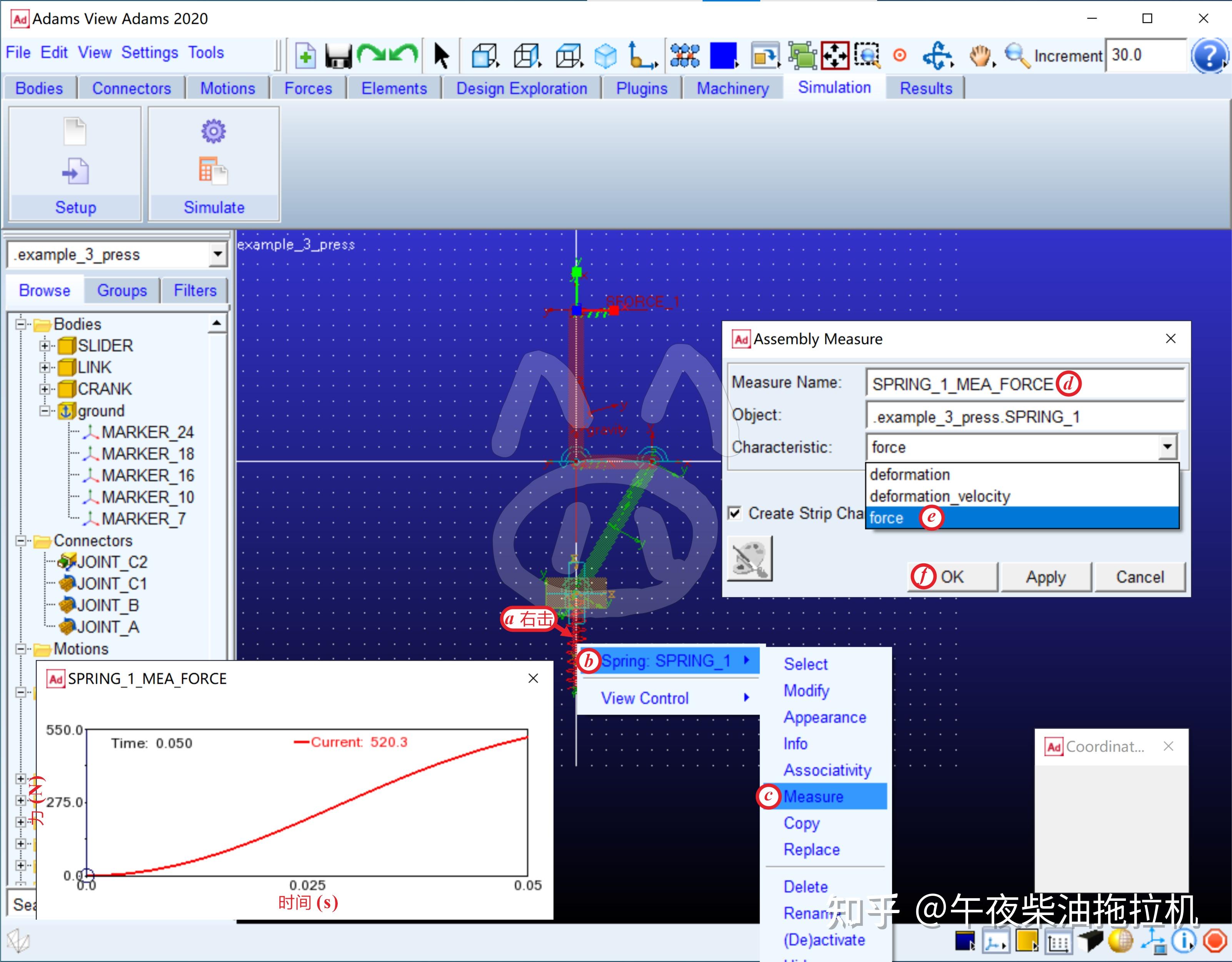The width and height of the screenshot is (1232, 962).
Task: Click the background color blue status icon
Action: [965, 941]
